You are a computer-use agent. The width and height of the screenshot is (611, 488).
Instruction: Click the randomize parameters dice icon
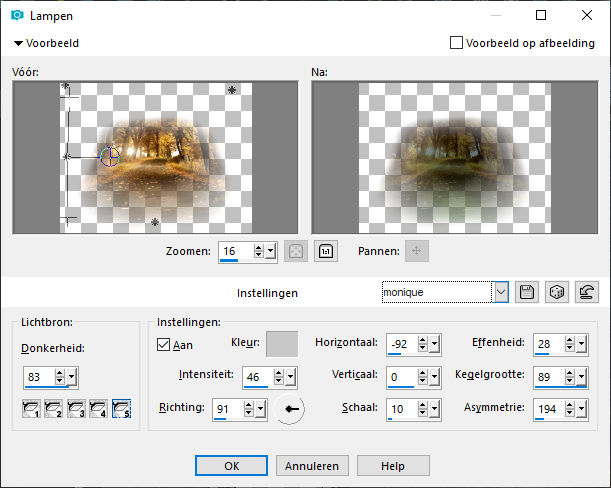click(557, 292)
